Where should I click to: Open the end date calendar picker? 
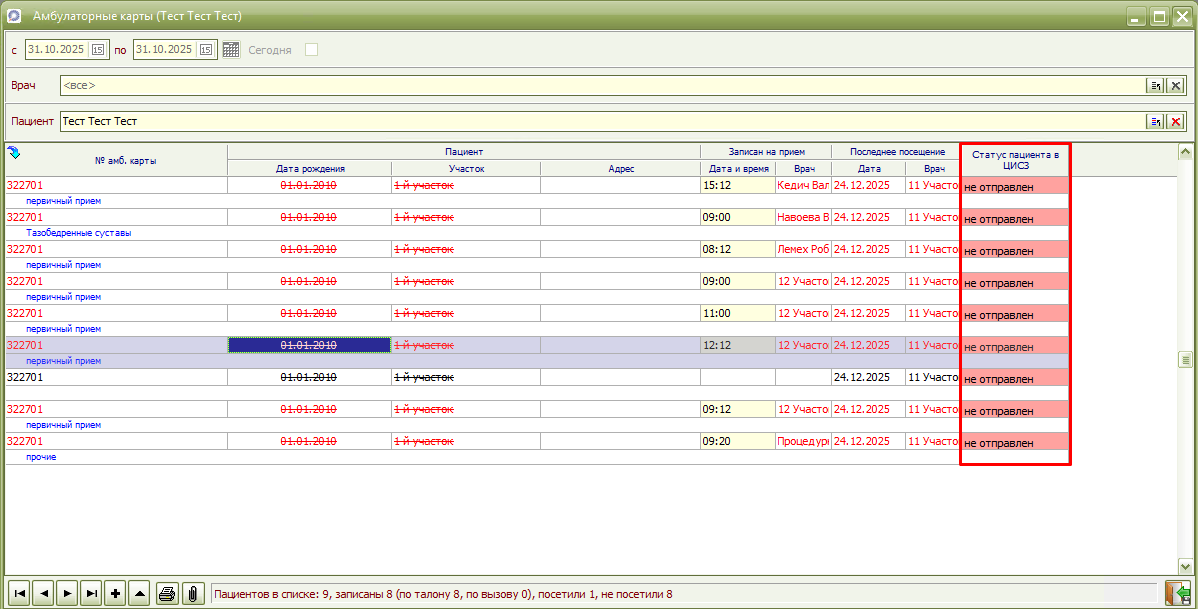[x=206, y=49]
